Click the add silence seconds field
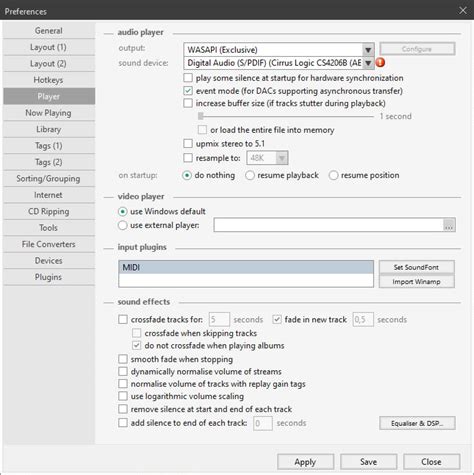474x475 pixels. [263, 423]
